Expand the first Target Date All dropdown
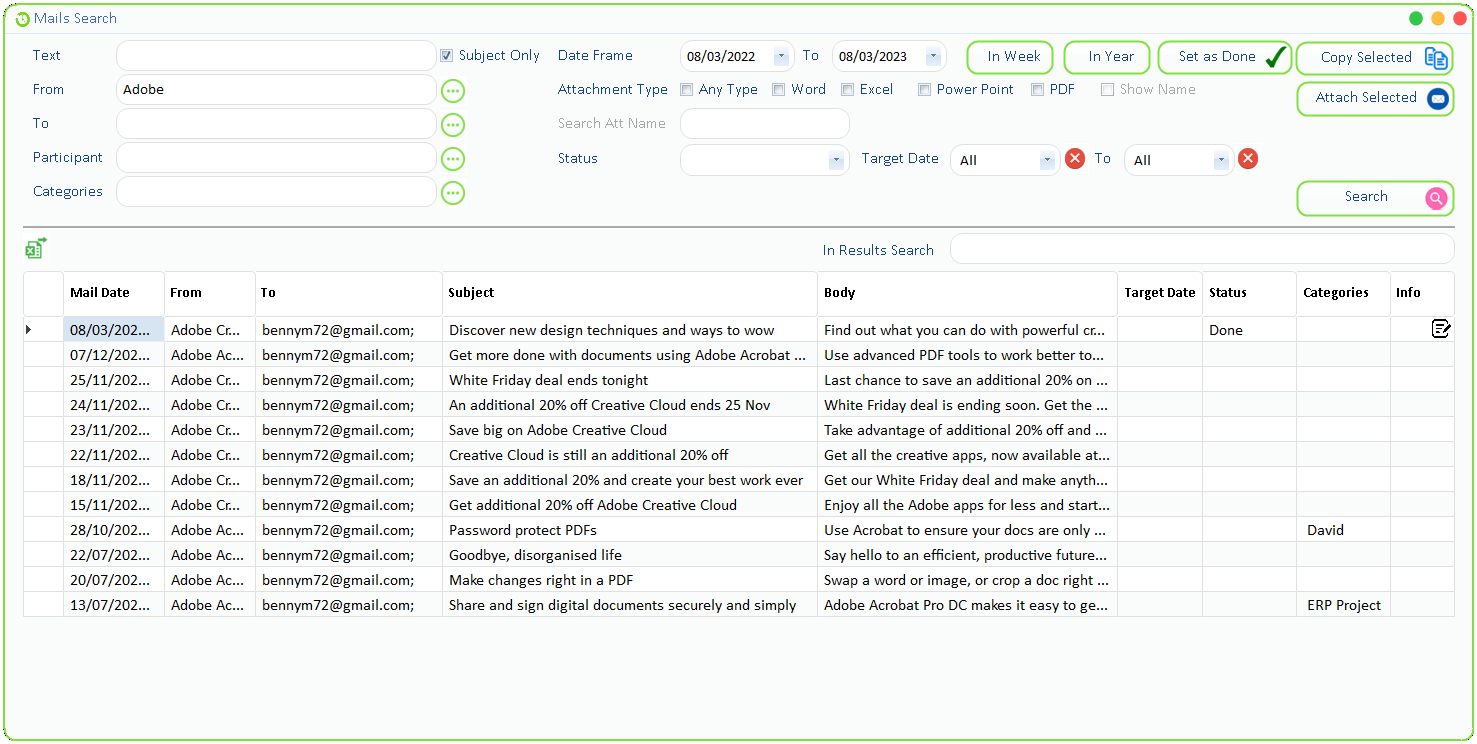The width and height of the screenshot is (1477, 744). [x=1048, y=159]
